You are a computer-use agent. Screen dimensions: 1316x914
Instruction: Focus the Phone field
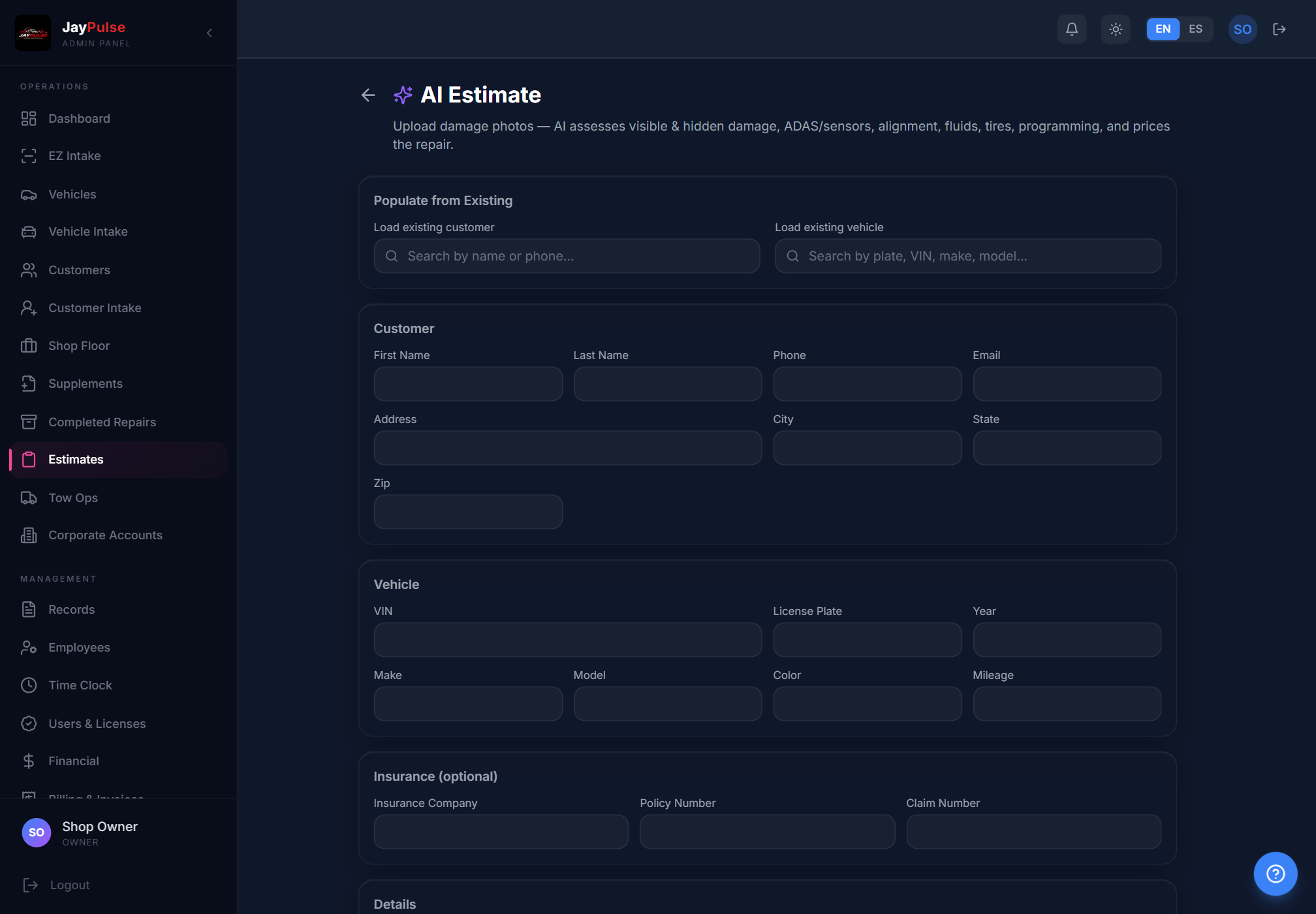click(867, 384)
